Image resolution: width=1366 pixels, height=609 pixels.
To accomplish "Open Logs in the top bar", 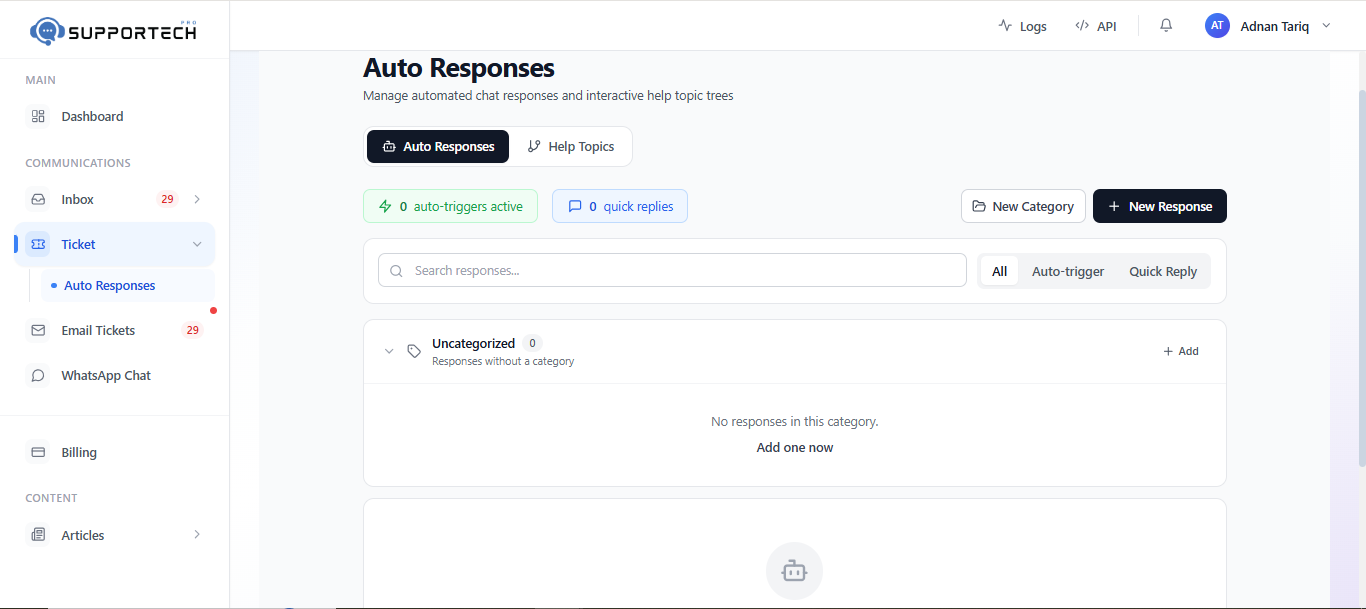I will point(1022,26).
